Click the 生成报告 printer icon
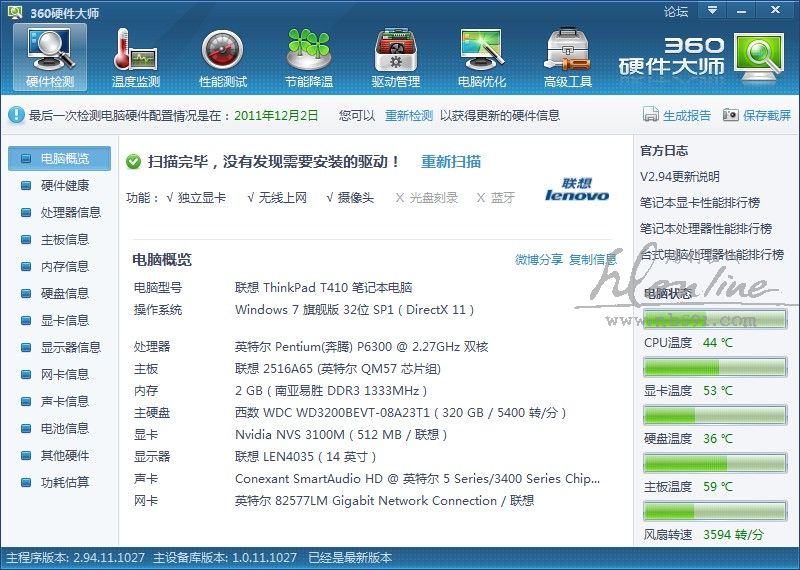Screen dimensions: 800x570 [651, 115]
